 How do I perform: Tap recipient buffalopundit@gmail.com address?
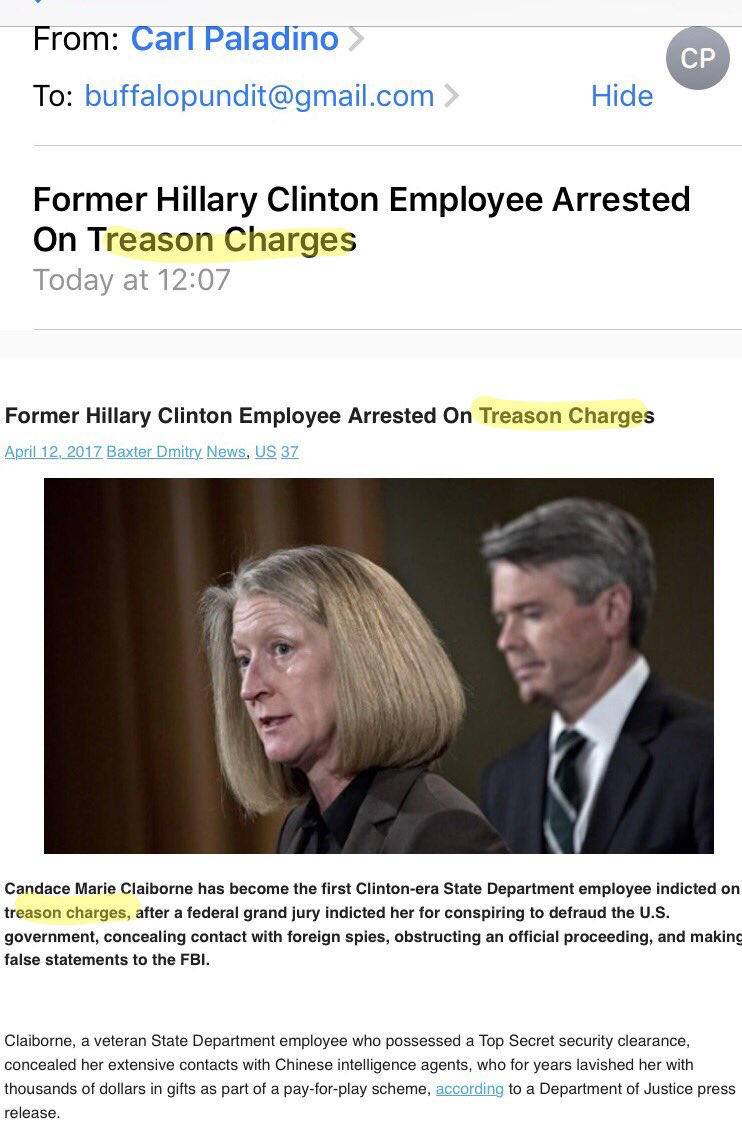pyautogui.click(x=259, y=95)
